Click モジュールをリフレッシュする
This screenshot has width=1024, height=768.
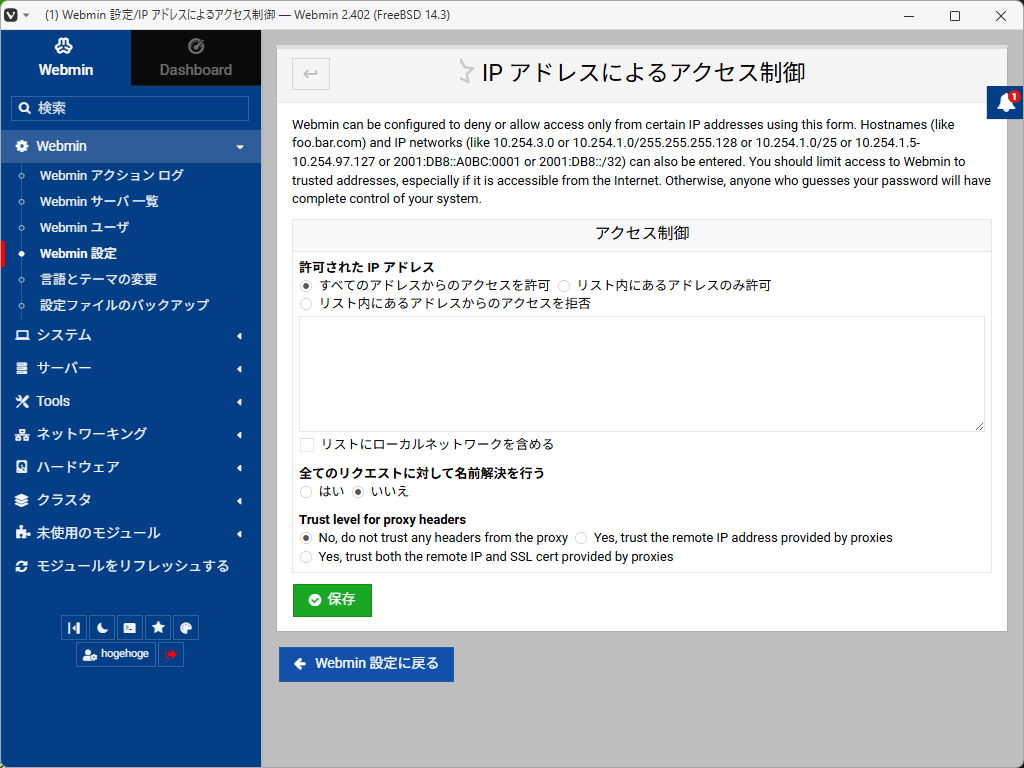pos(131,566)
